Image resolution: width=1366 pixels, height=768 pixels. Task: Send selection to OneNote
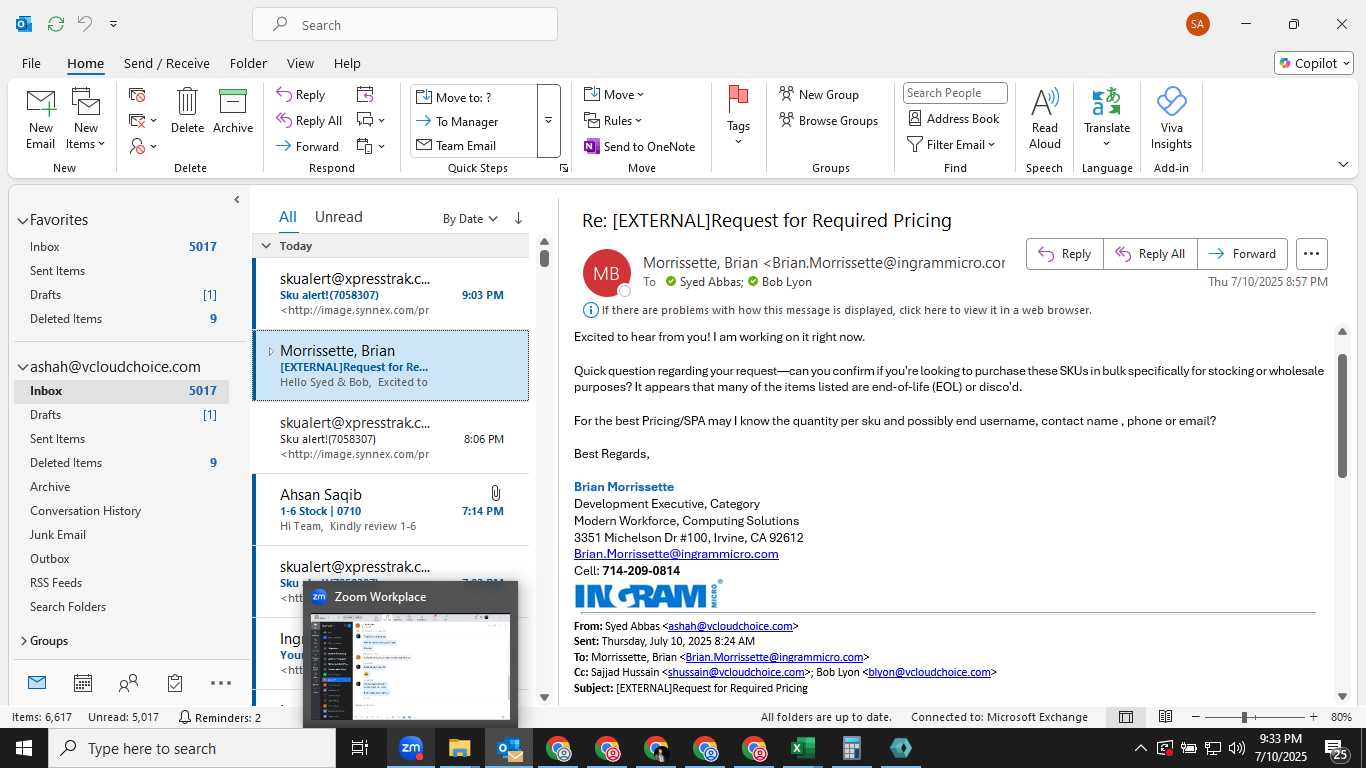click(x=640, y=146)
